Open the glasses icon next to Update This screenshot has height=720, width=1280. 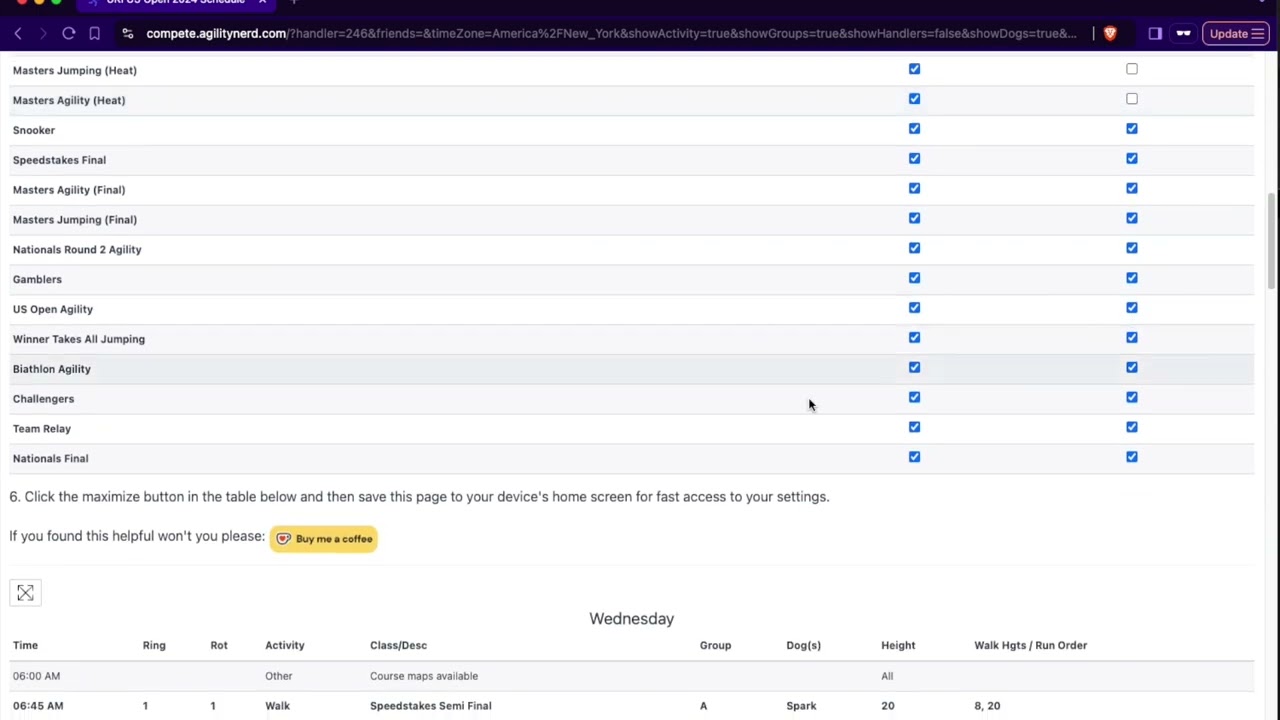(1183, 34)
